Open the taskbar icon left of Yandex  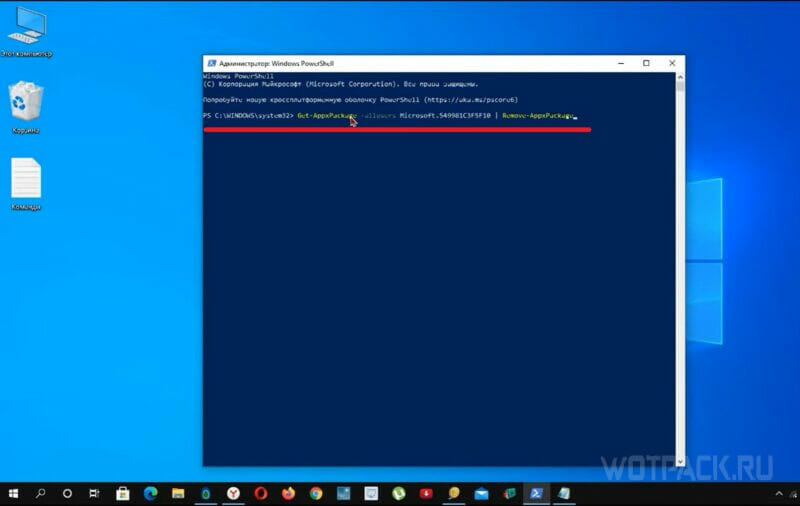tap(206, 493)
